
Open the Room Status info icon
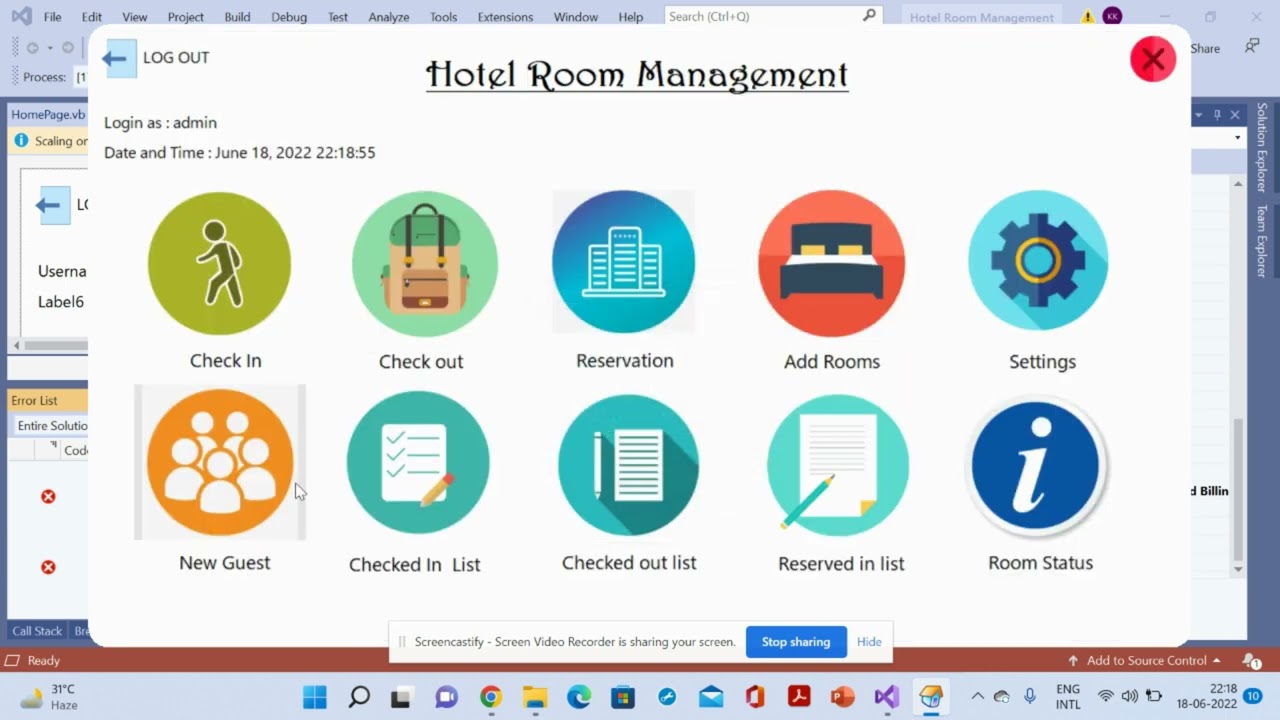coord(1037,467)
